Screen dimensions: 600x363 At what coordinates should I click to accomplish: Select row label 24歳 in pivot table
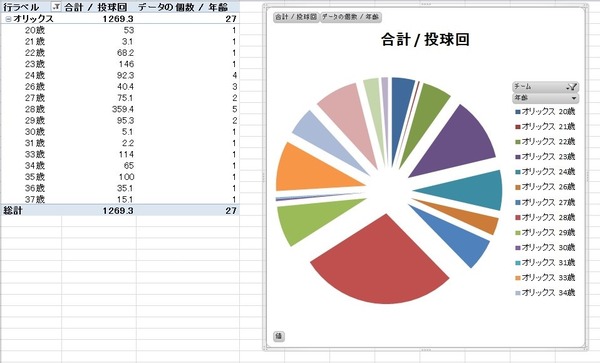[x=35, y=75]
